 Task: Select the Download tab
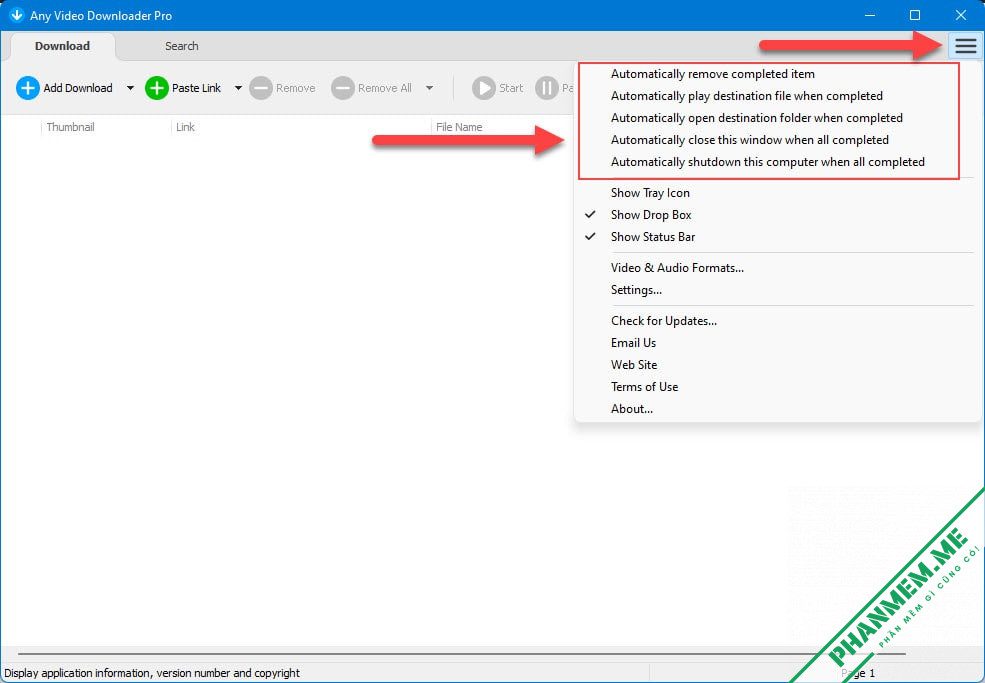[62, 46]
